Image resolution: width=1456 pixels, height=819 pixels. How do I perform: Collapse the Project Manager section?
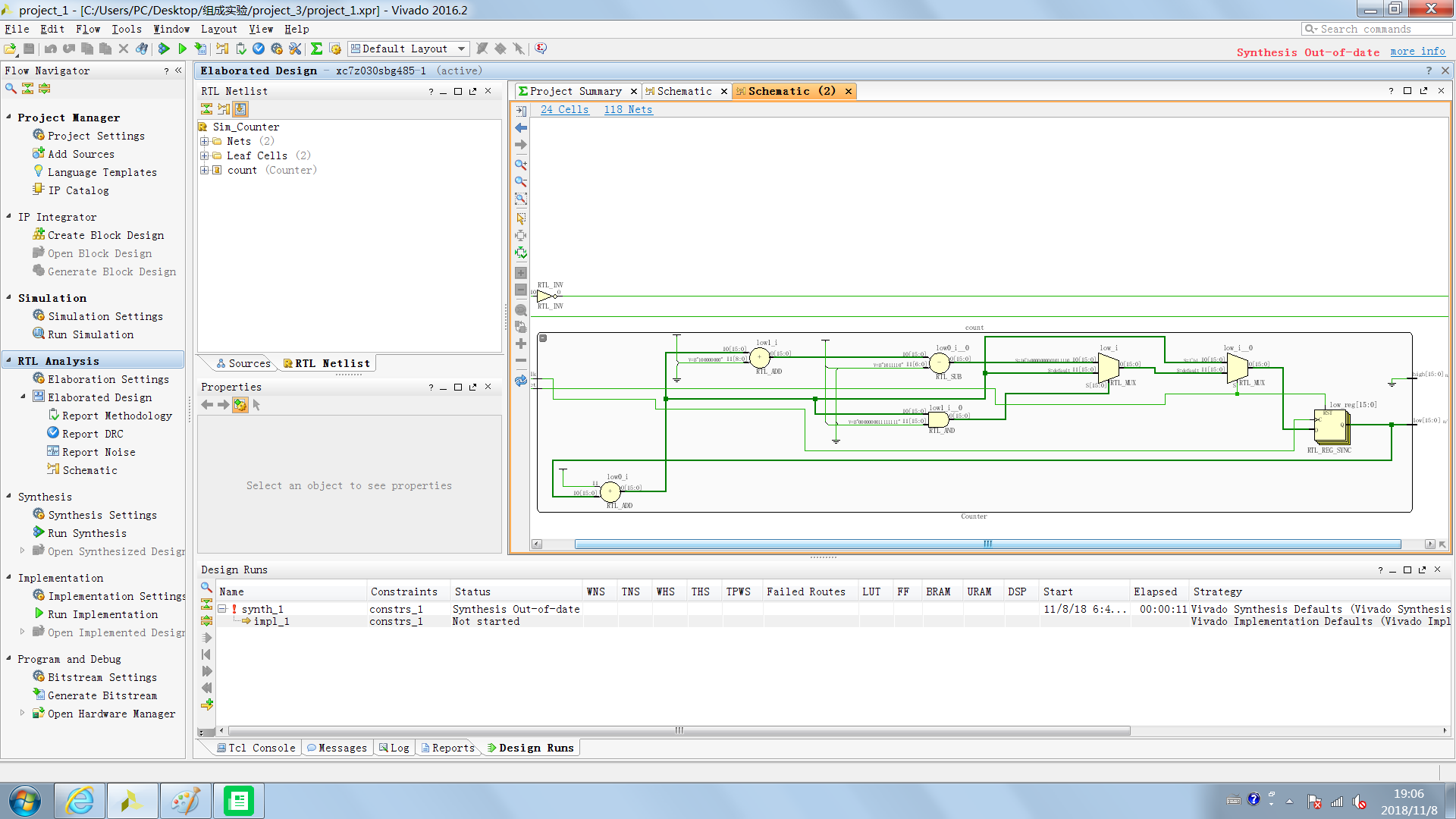click(x=8, y=118)
